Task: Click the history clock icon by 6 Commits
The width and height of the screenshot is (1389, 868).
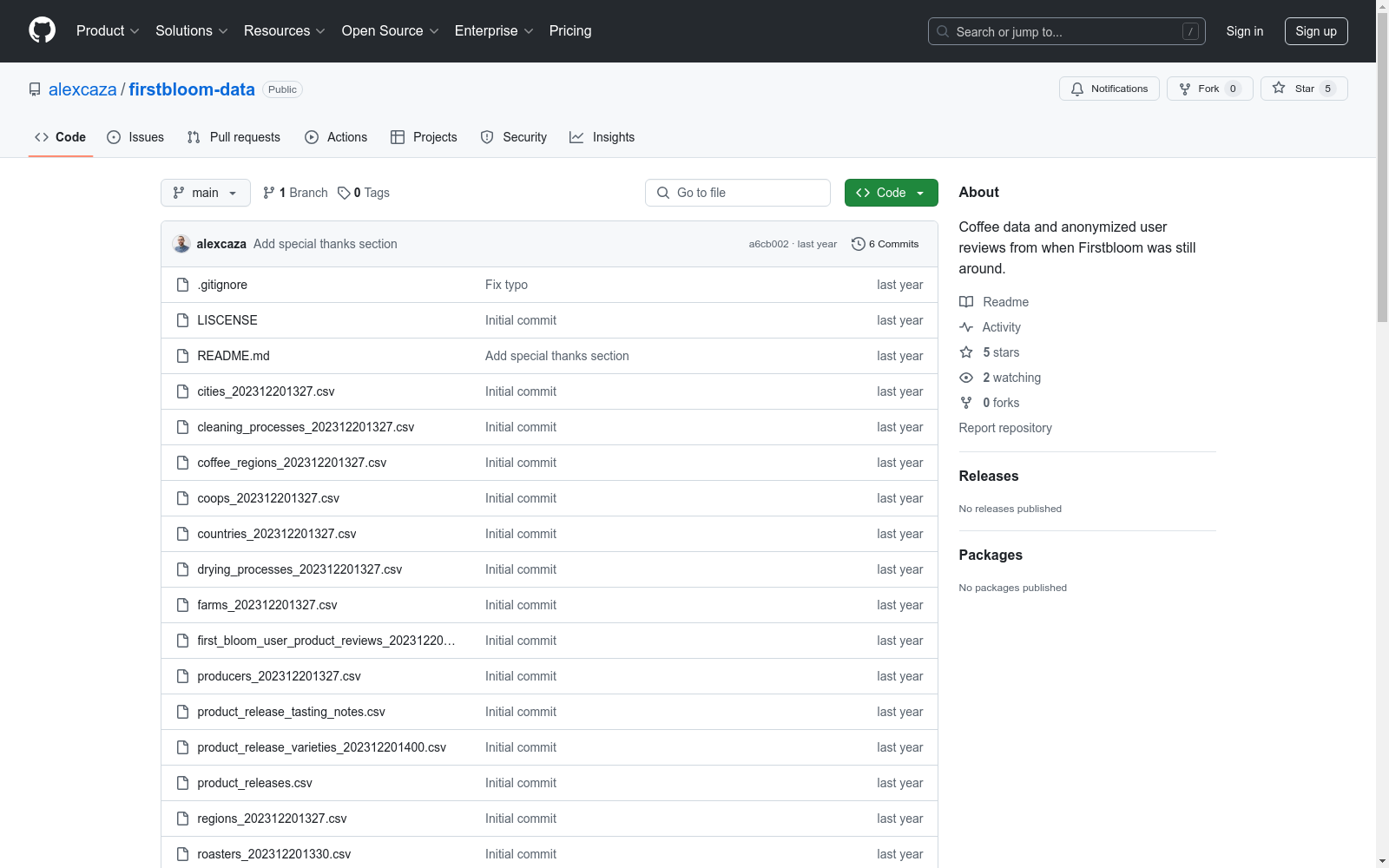Action: pos(859,244)
